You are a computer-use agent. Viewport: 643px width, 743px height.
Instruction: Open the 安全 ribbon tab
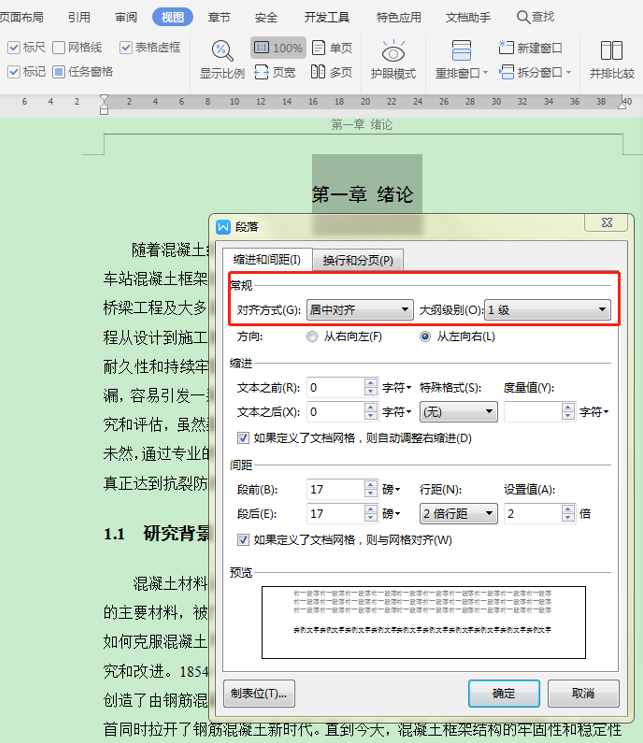pyautogui.click(x=266, y=17)
